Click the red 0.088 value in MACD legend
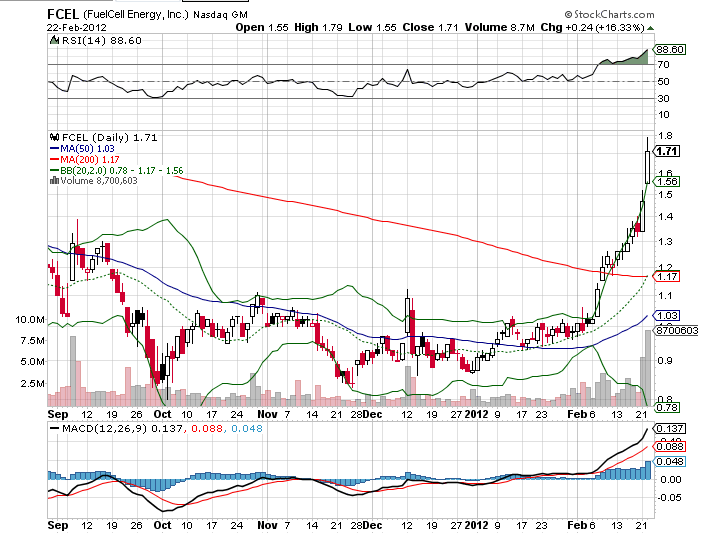Screen dimensions: 722x533 tap(206, 429)
